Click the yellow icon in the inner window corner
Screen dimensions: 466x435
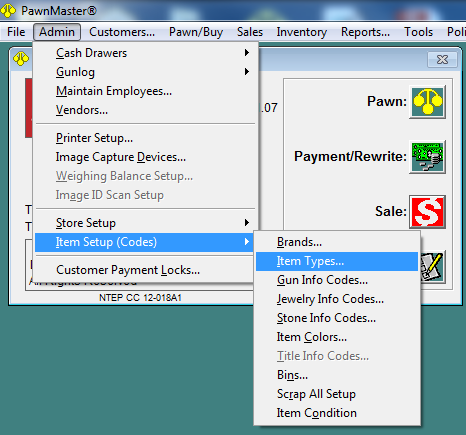click(21, 59)
